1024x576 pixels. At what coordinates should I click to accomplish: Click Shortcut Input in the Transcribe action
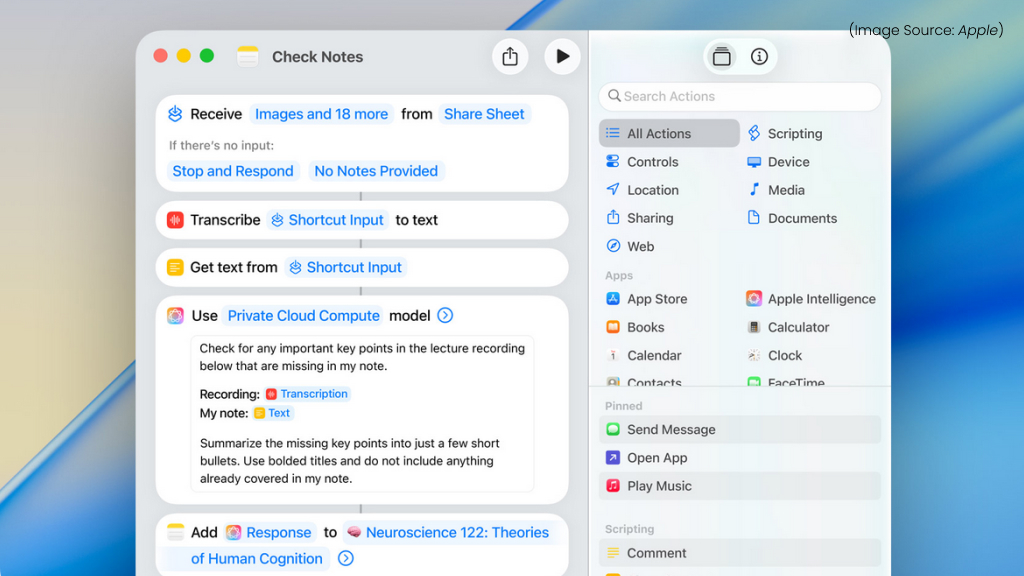[327, 220]
